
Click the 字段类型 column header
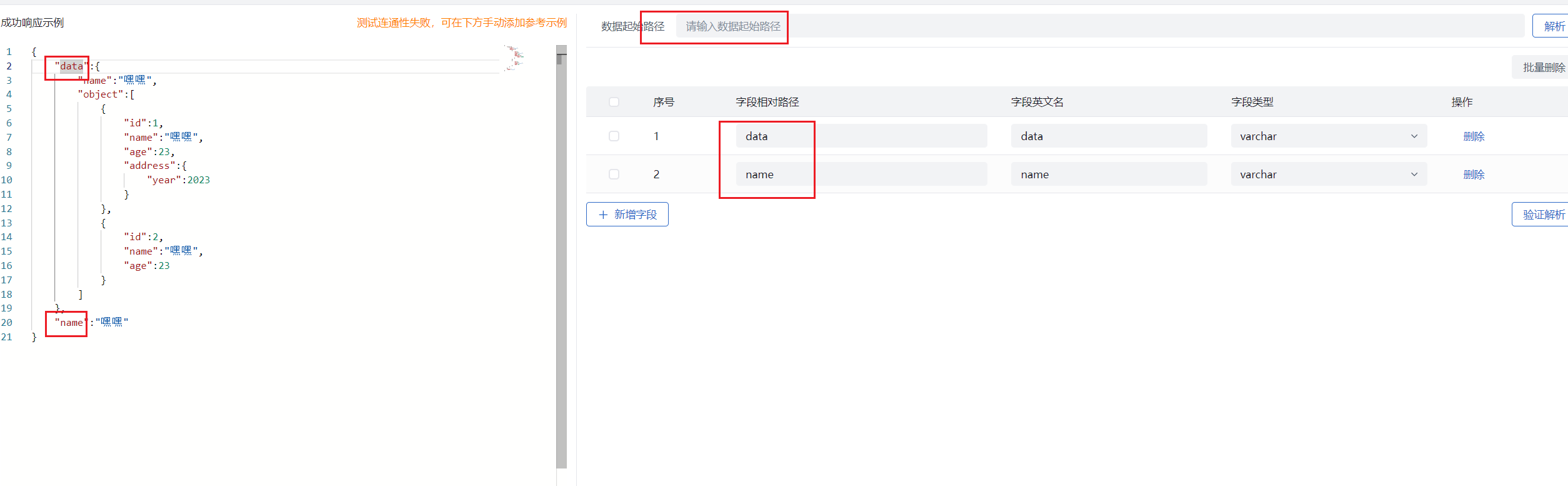(x=1252, y=102)
